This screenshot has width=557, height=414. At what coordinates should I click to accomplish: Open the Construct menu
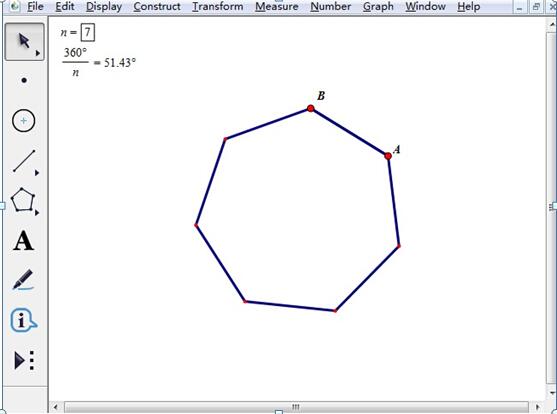pyautogui.click(x=157, y=6)
